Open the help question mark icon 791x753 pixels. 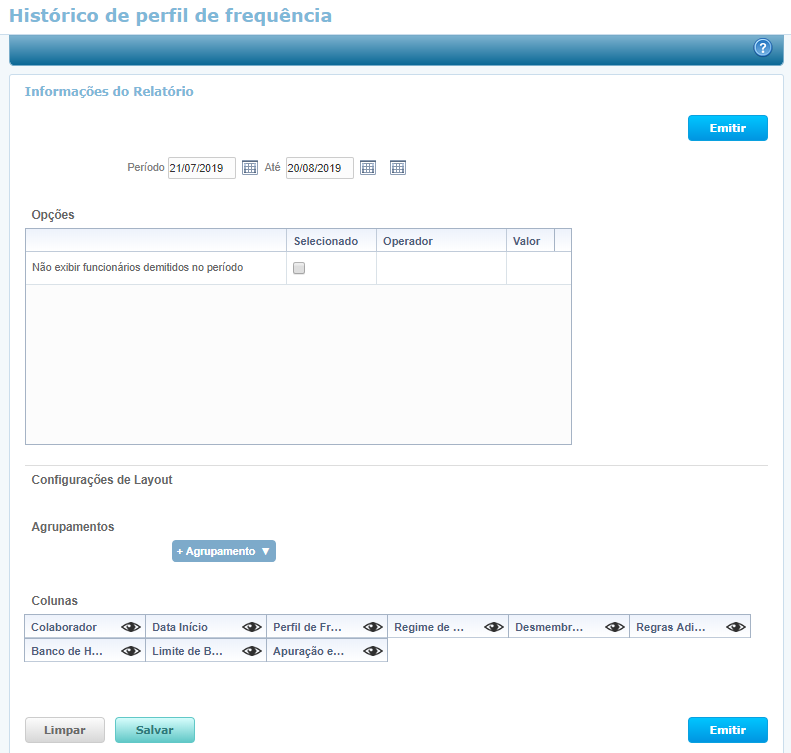click(x=762, y=48)
